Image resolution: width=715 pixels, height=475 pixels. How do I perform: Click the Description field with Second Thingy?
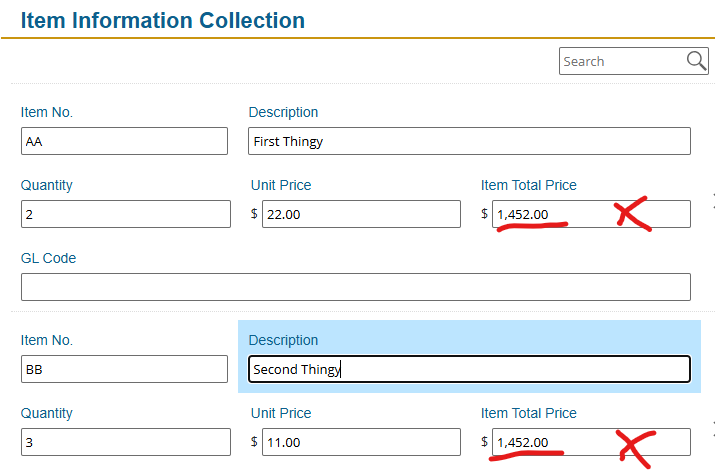[469, 369]
